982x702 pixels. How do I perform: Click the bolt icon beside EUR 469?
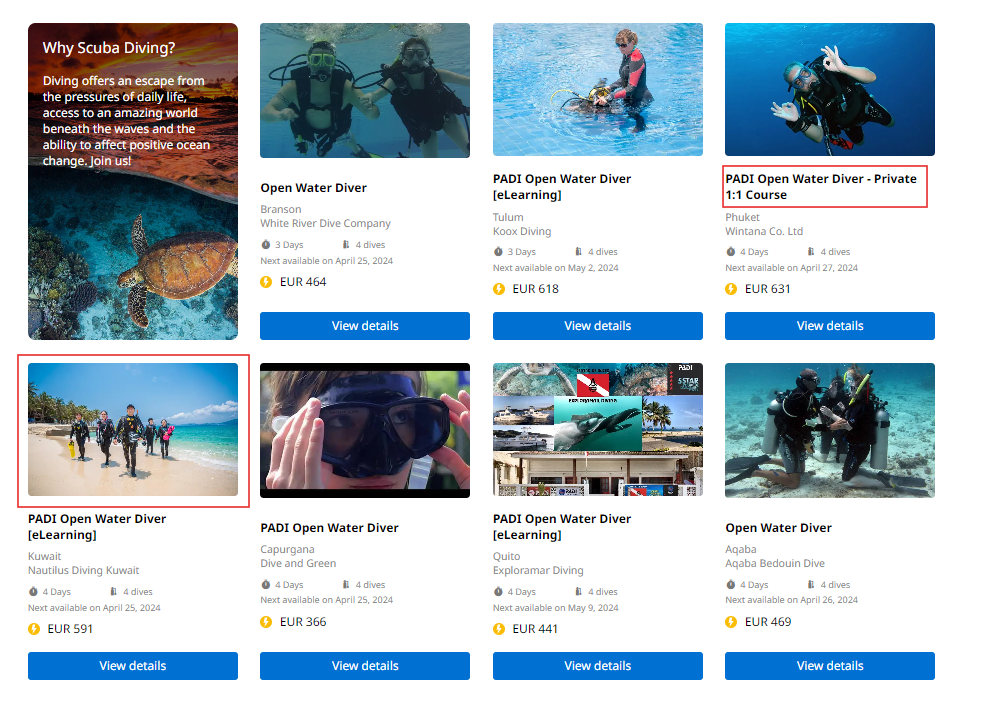click(731, 622)
